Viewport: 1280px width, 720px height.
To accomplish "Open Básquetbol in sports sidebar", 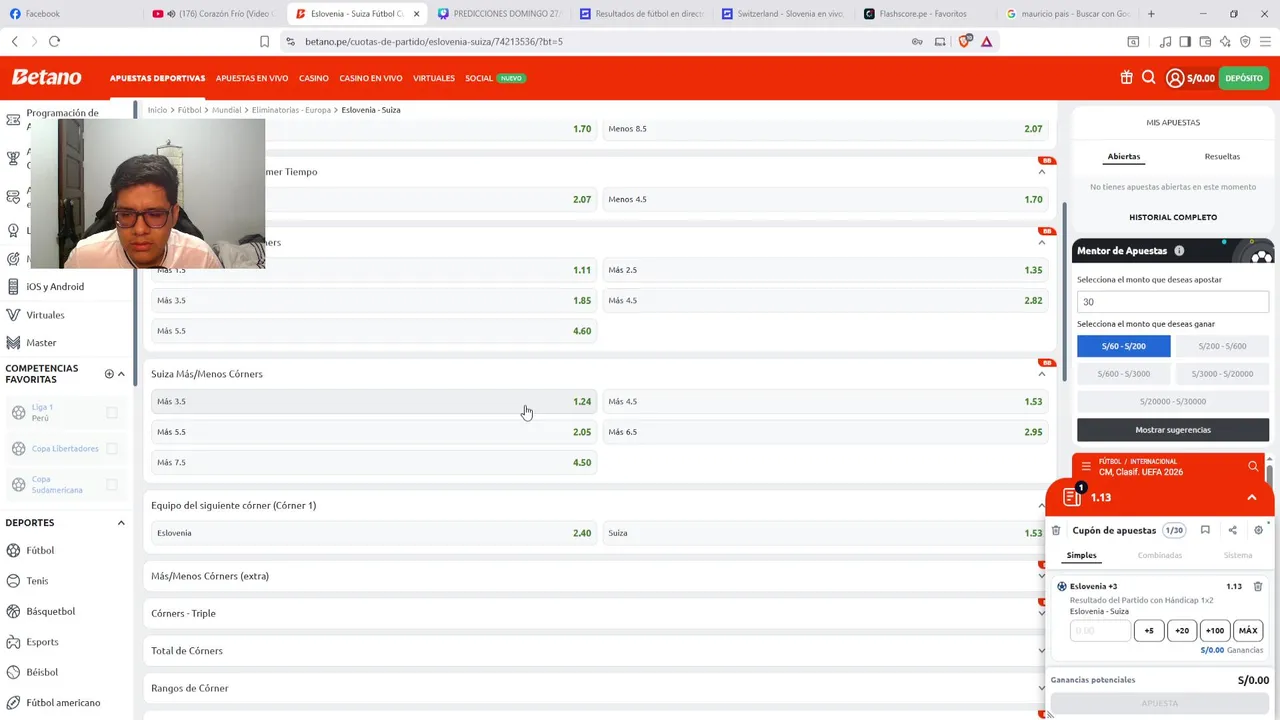I will click(50, 611).
